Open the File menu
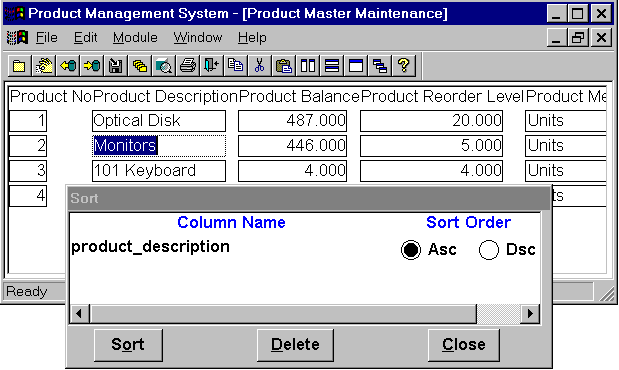619x370 pixels. pyautogui.click(x=47, y=38)
